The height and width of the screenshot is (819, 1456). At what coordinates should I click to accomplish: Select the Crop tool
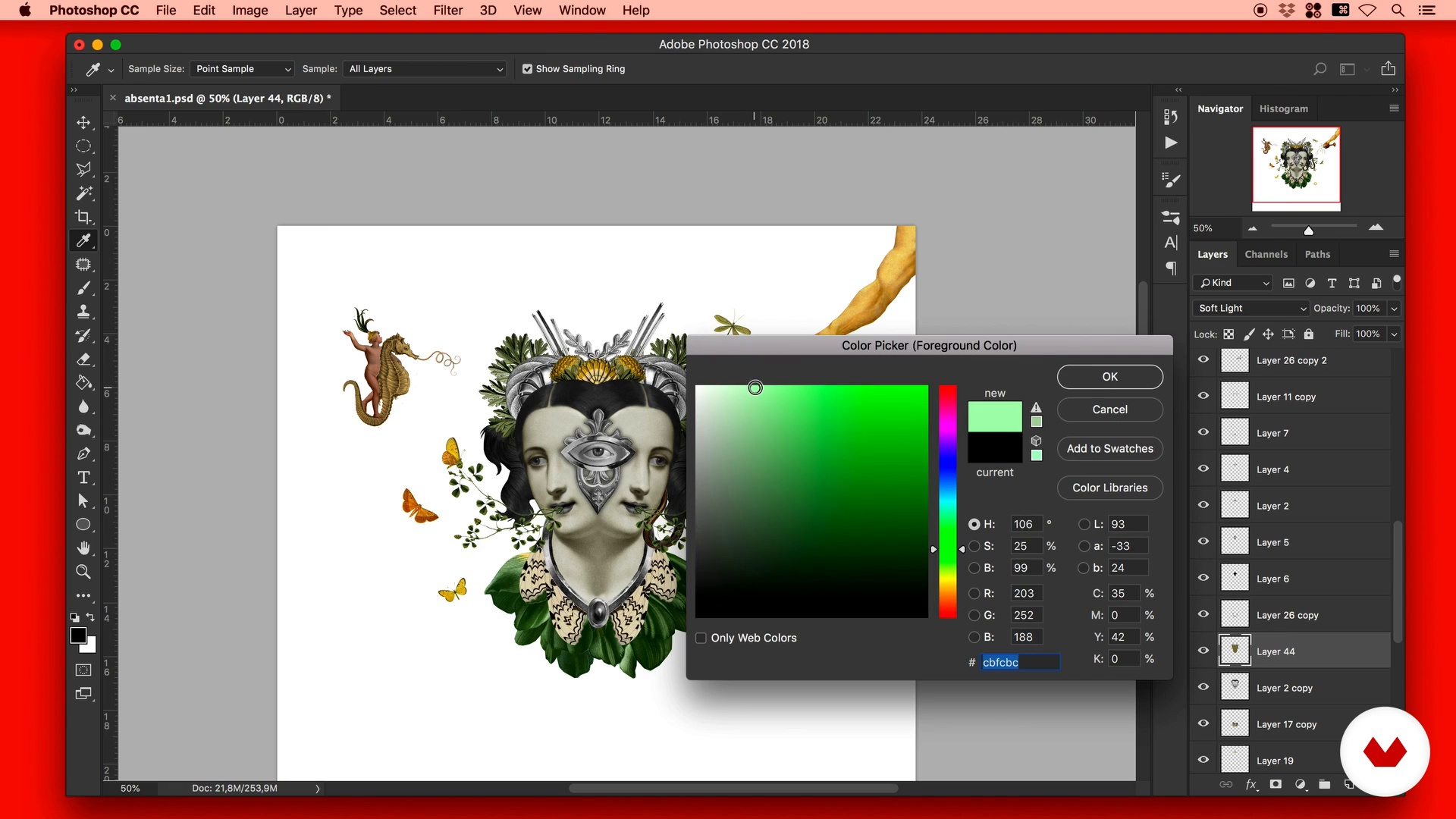(x=83, y=217)
